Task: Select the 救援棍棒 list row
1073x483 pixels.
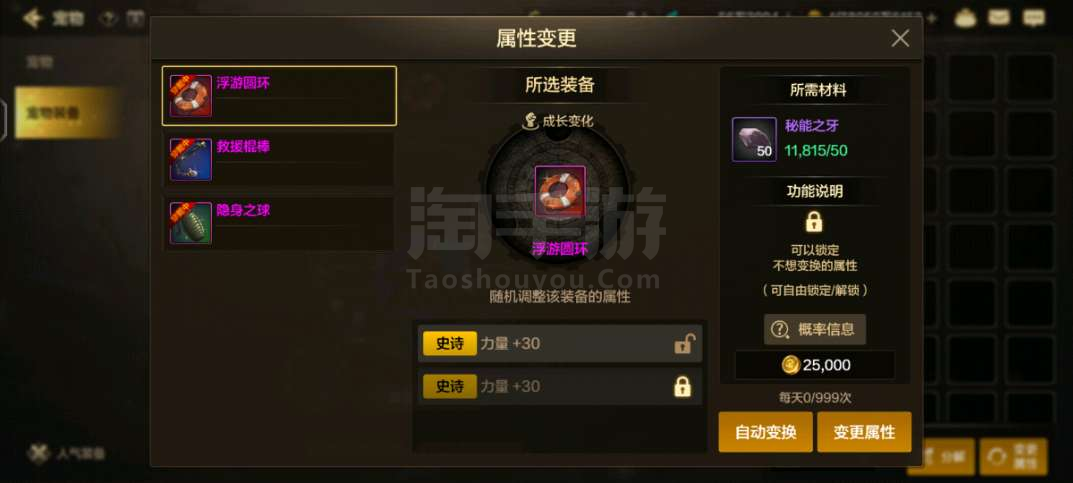Action: tap(279, 159)
